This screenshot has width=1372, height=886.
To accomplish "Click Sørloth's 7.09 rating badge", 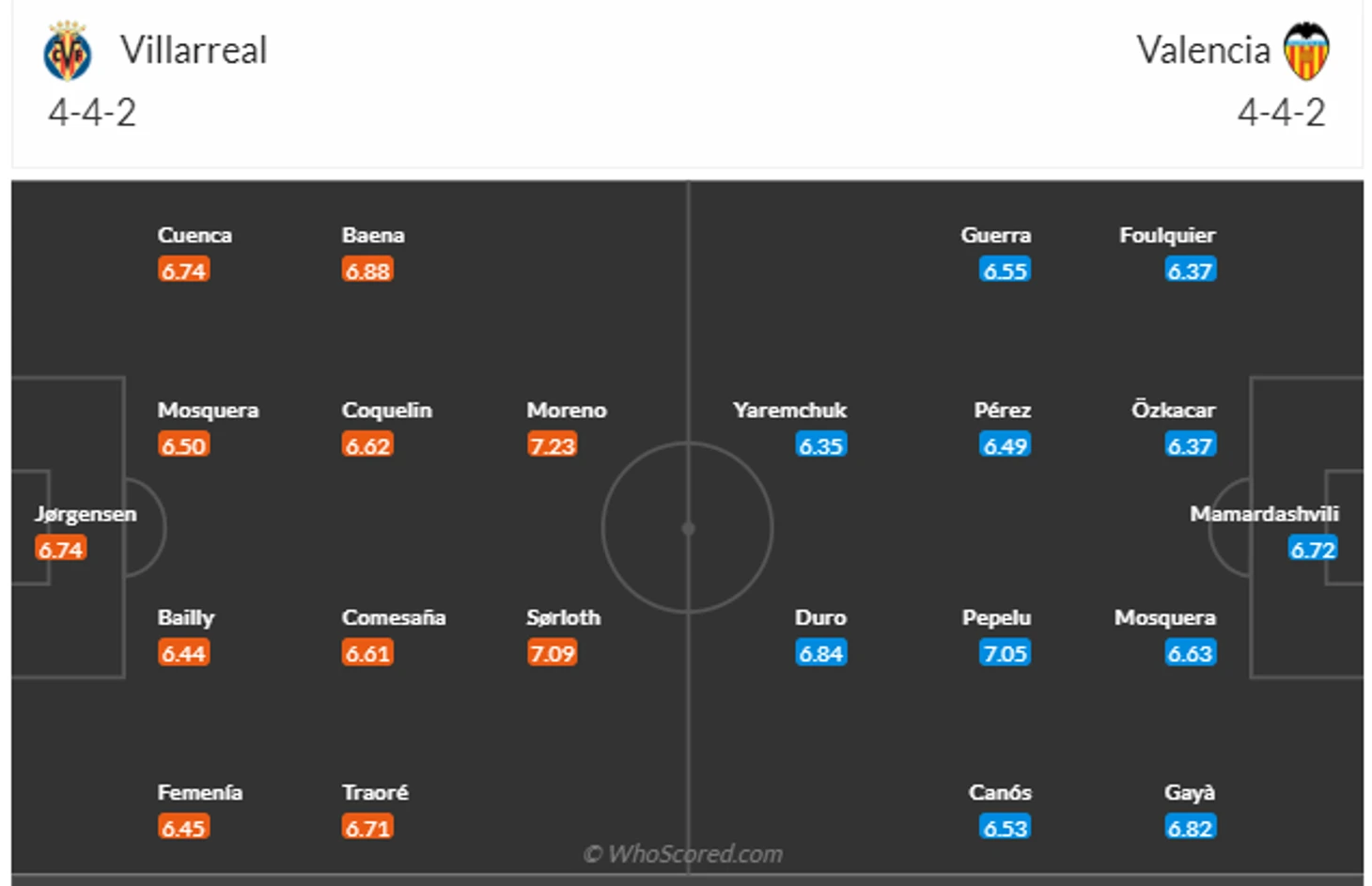I will (x=552, y=653).
